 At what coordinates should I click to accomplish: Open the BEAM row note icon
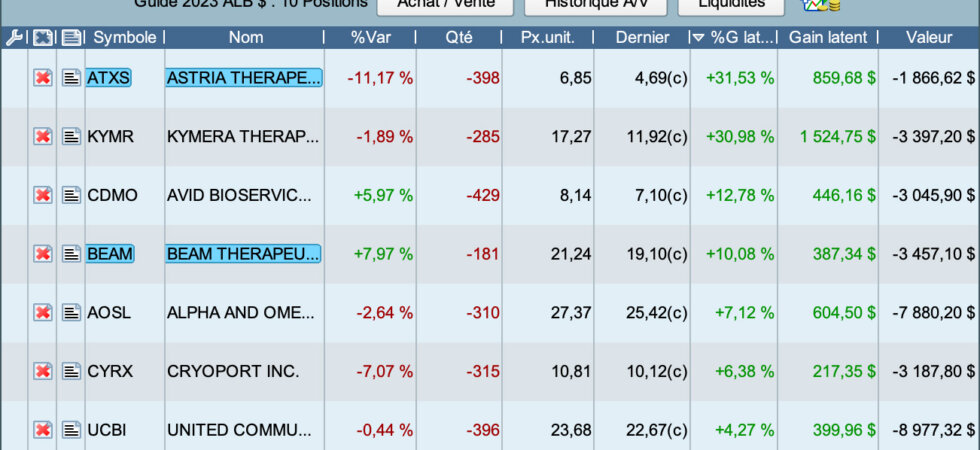coord(71,254)
